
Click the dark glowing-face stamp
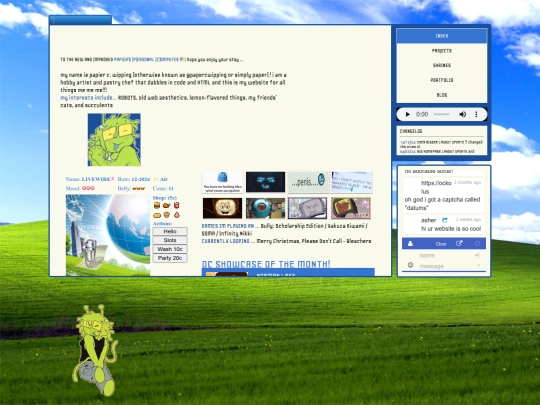click(x=265, y=182)
